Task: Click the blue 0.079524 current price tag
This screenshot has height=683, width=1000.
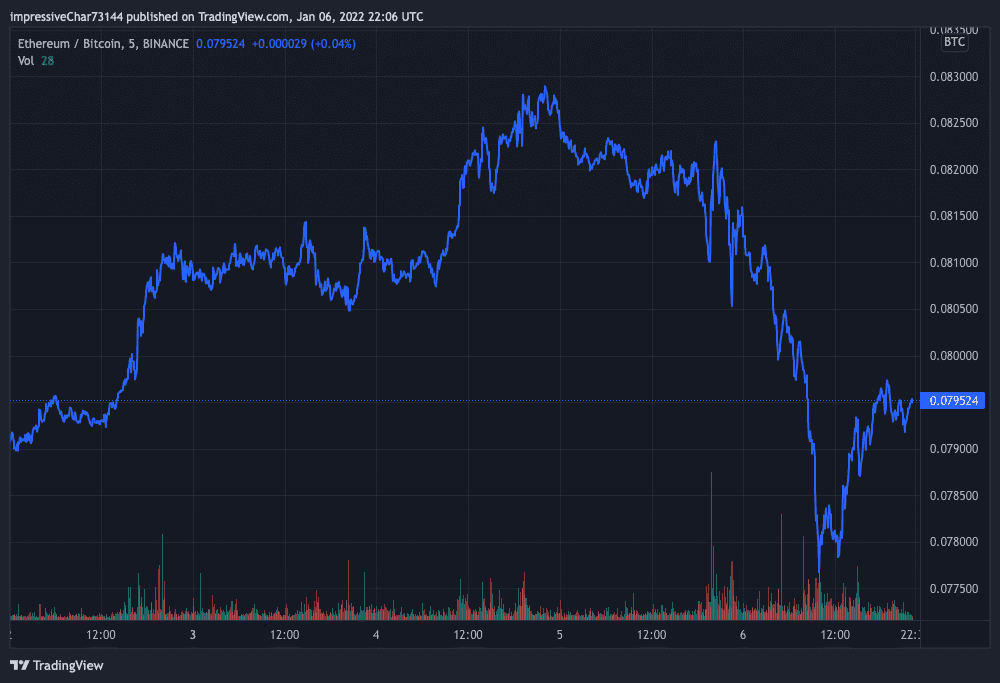Action: (953, 401)
